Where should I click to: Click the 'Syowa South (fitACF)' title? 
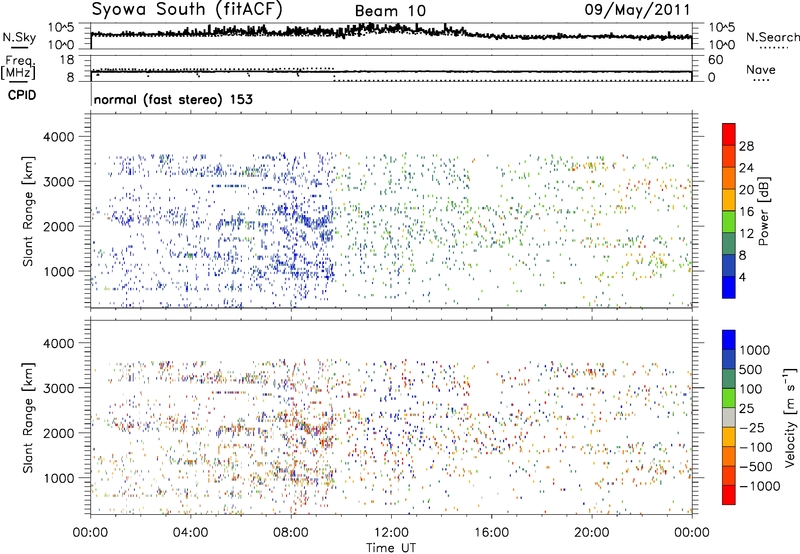(187, 10)
